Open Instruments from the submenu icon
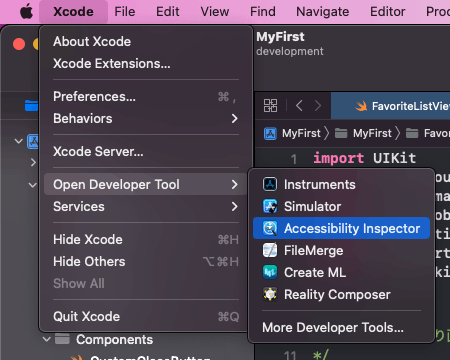Viewport: 450px width, 360px height. 270,184
